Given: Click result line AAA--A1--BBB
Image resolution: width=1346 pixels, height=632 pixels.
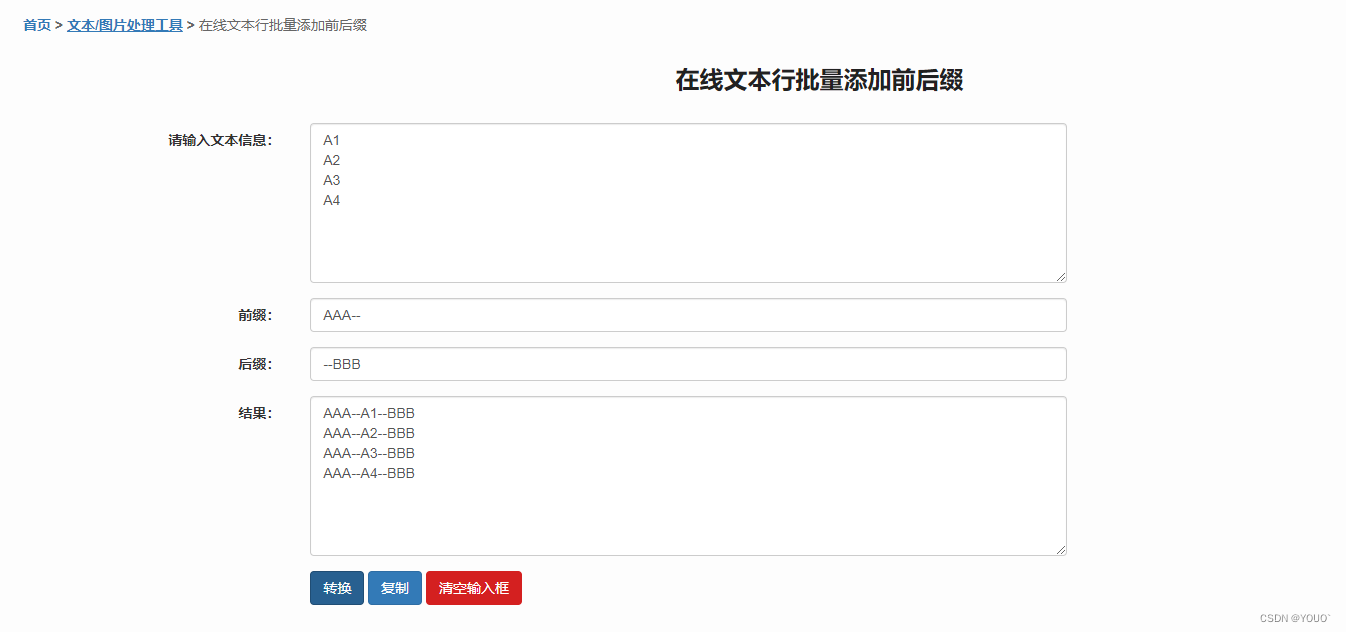Looking at the screenshot, I should click(x=369, y=413).
